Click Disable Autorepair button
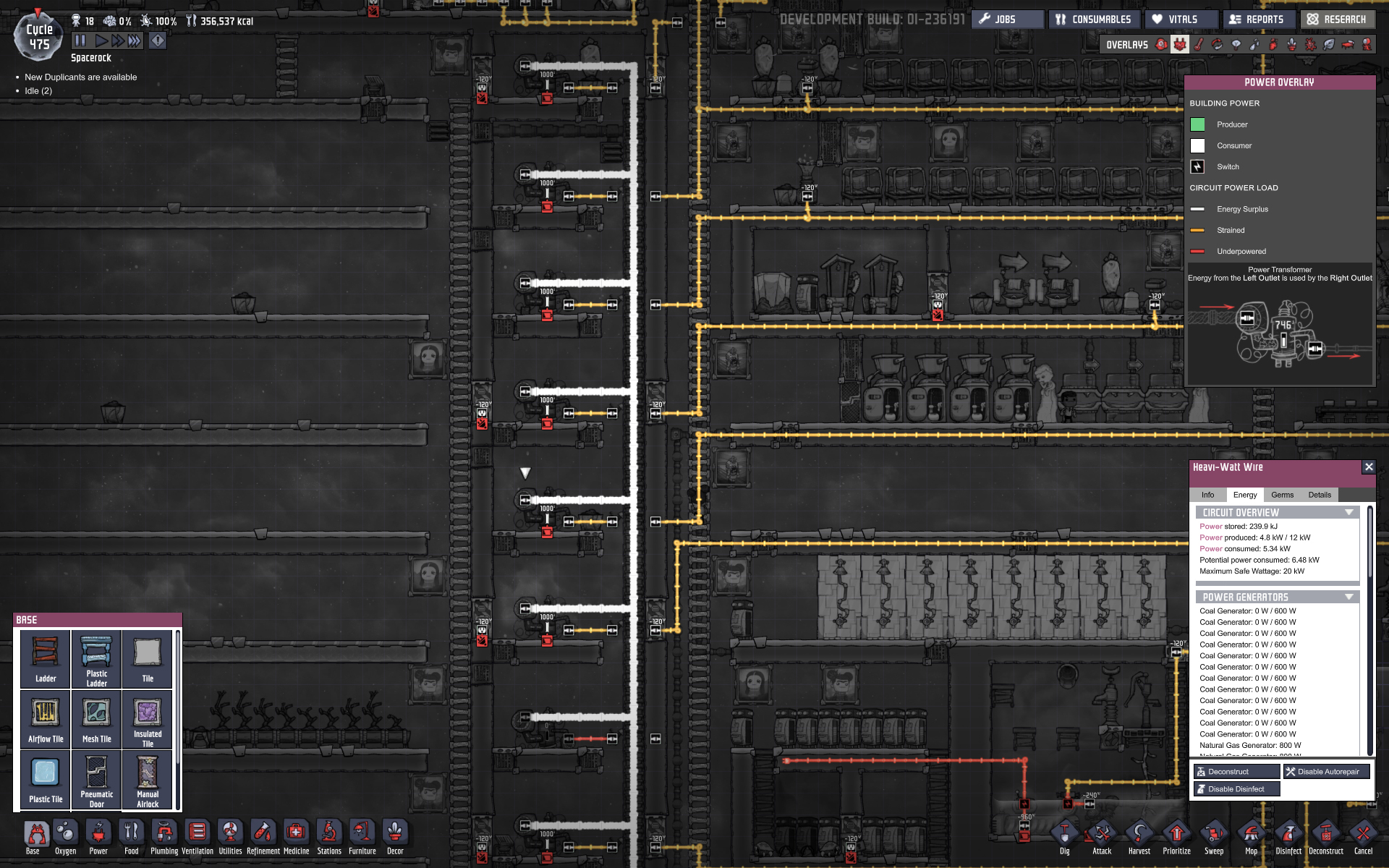The width and height of the screenshot is (1389, 868). (1327, 772)
